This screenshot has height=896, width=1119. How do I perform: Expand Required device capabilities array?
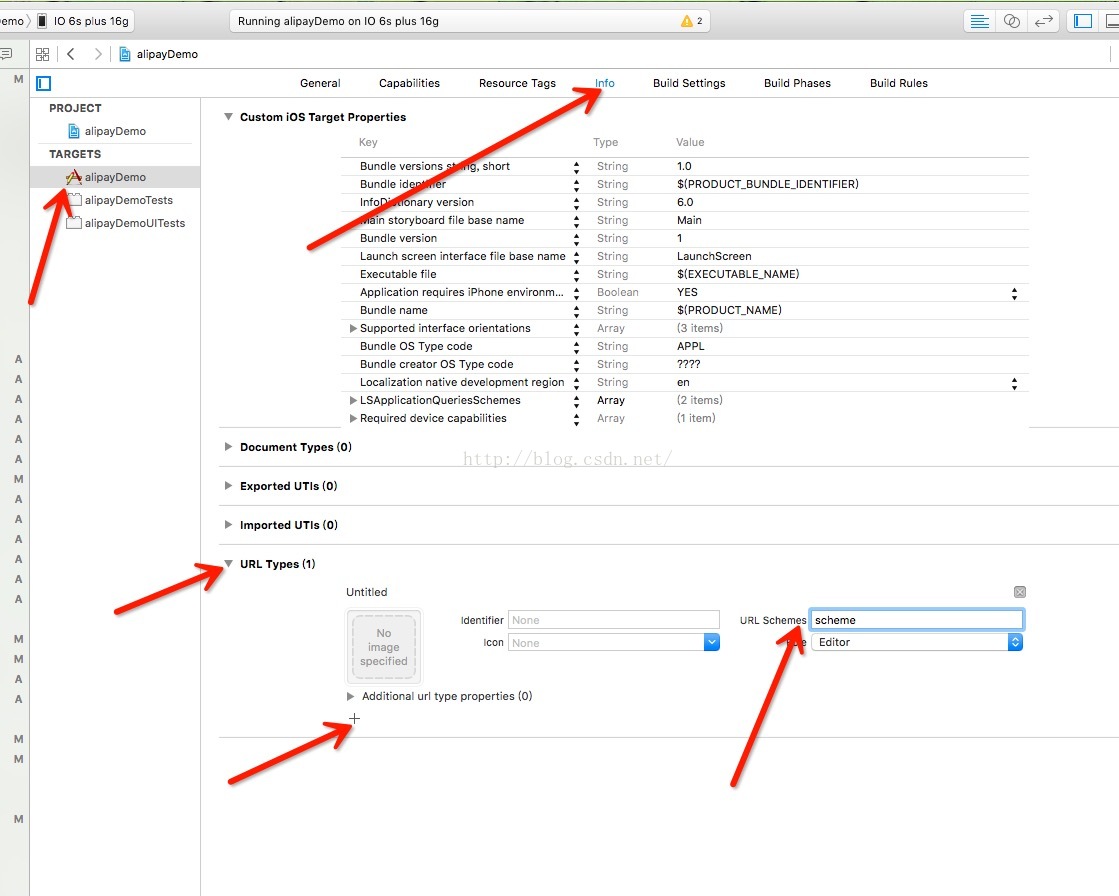coord(353,419)
